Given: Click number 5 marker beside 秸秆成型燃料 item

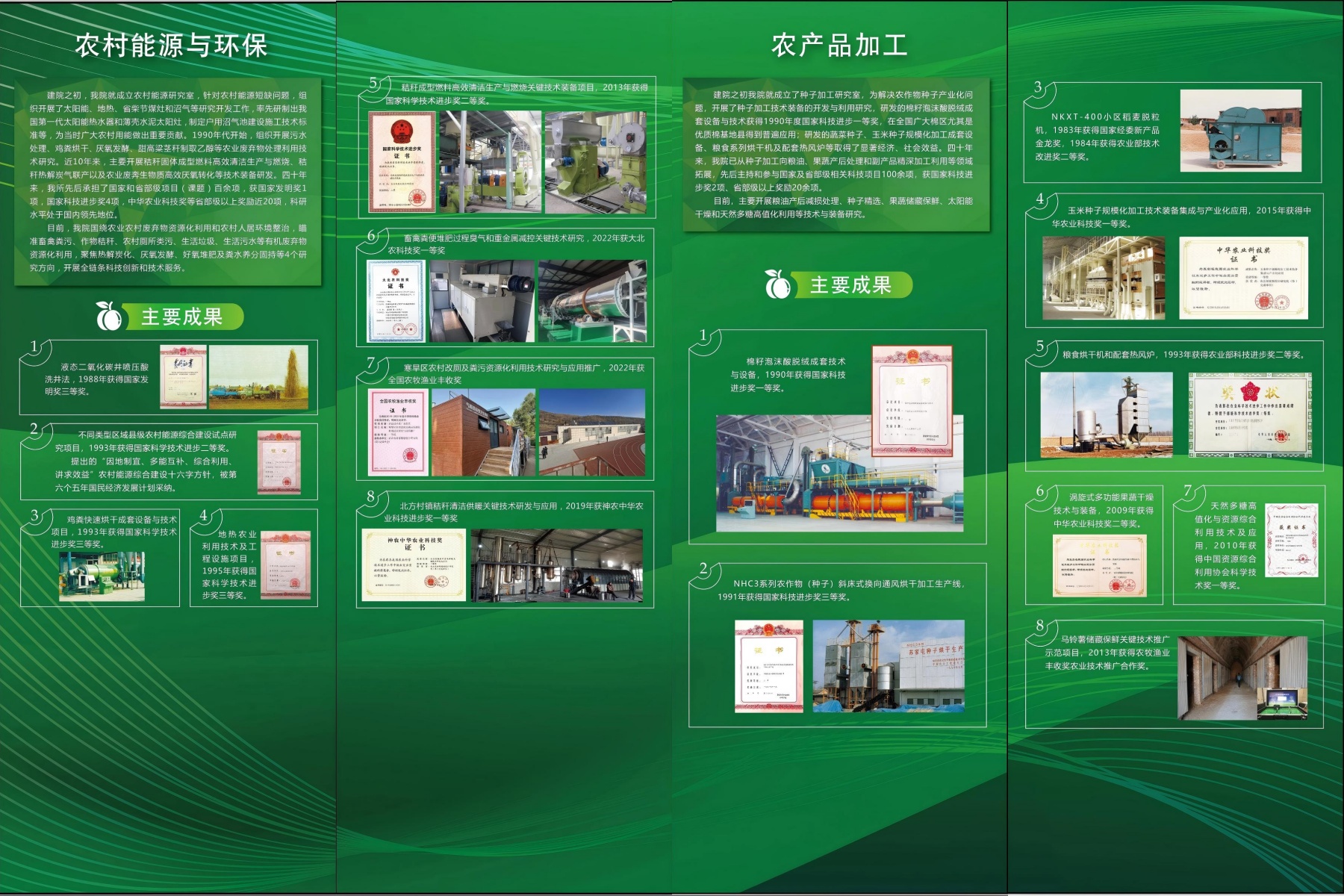Looking at the screenshot, I should coord(373,84).
